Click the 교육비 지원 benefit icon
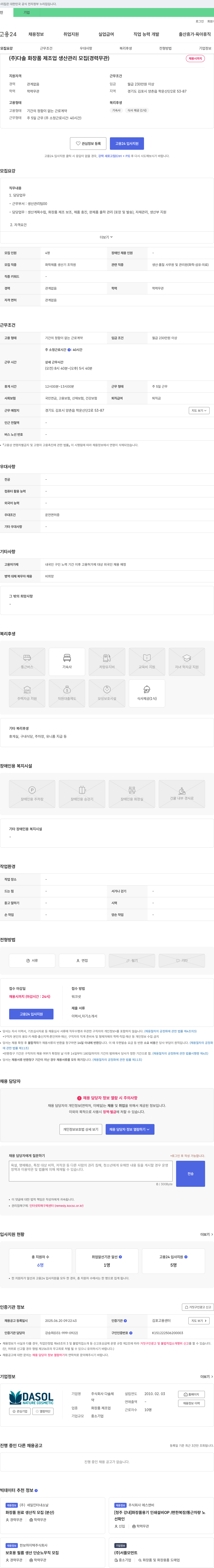The height and width of the screenshot is (1568, 214). [147, 662]
